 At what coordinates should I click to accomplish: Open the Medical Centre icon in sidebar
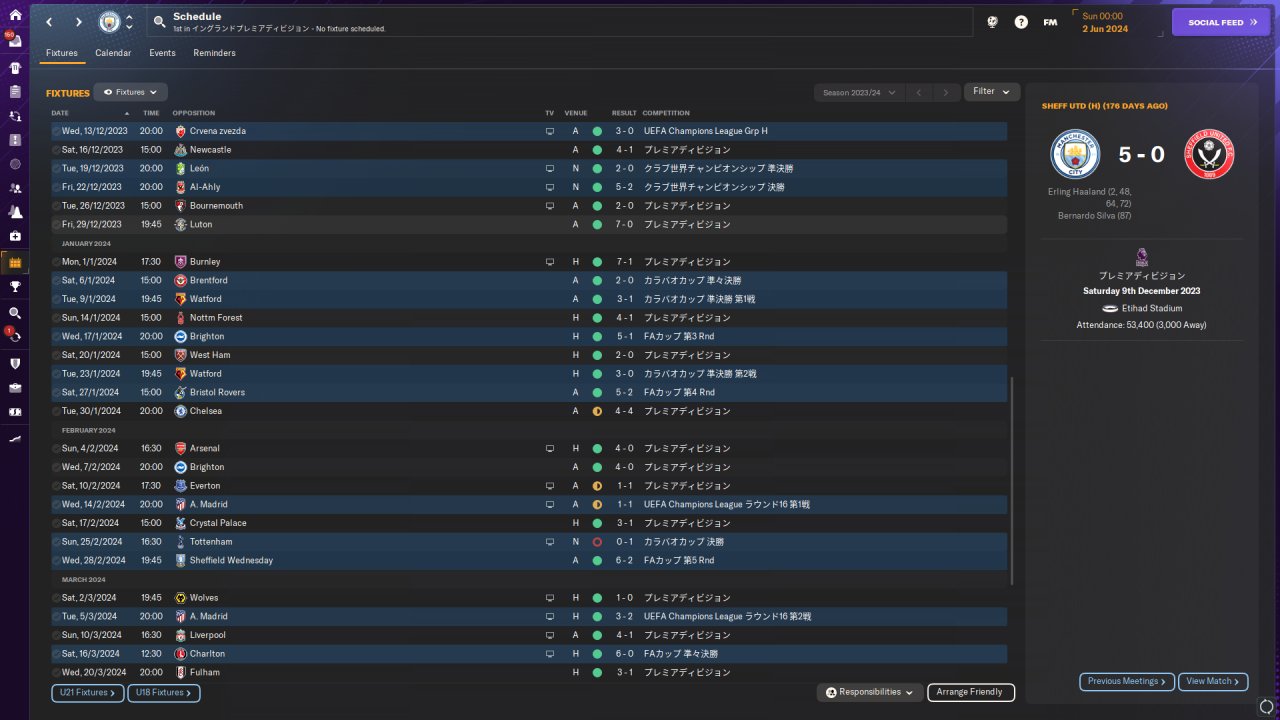coord(14,236)
